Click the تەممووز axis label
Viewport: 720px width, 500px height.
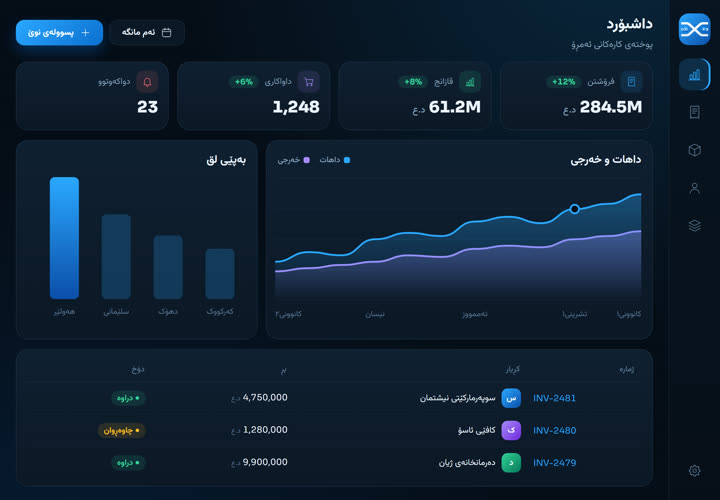click(x=475, y=315)
